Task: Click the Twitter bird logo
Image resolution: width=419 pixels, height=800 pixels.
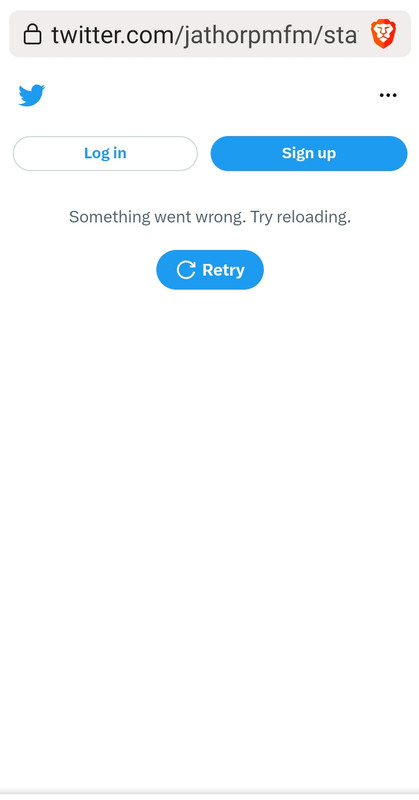Action: click(x=32, y=95)
